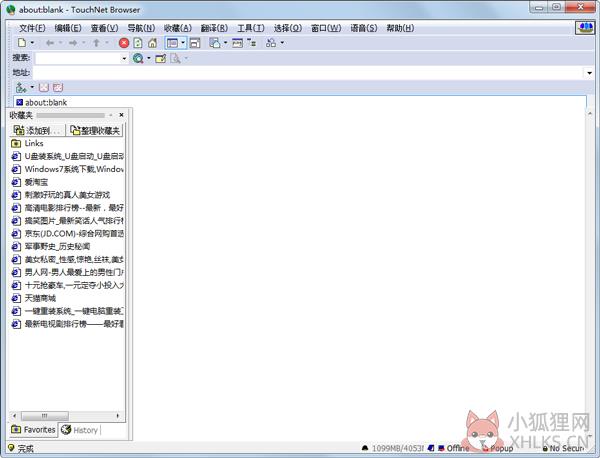
Task: Open the 高清电影排行榜 favorite link
Action: [67, 208]
